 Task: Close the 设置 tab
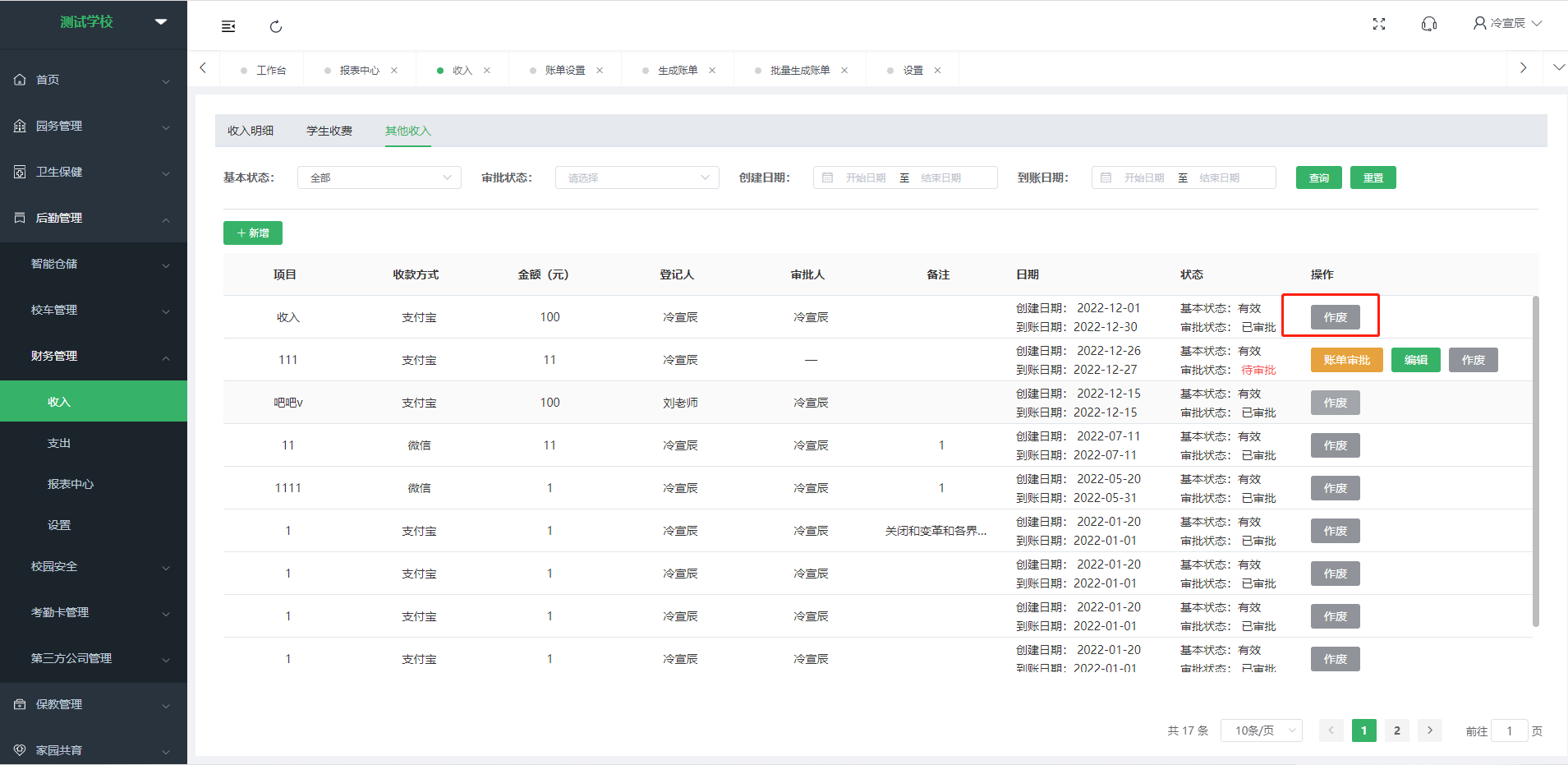[x=937, y=71]
